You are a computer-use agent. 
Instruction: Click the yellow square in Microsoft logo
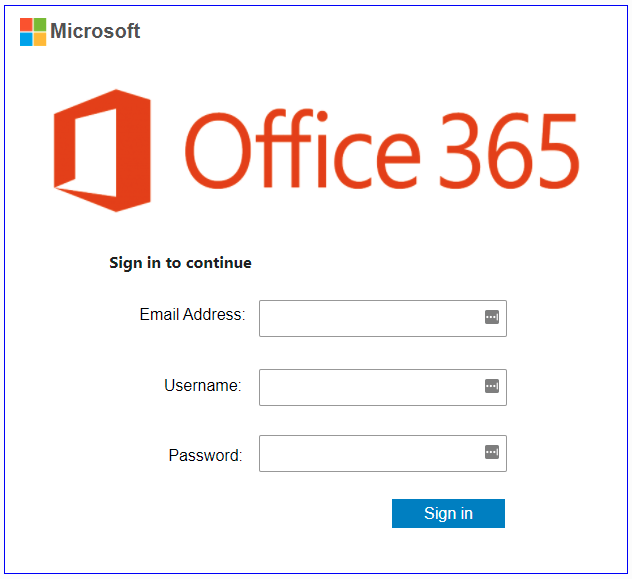[x=40, y=39]
